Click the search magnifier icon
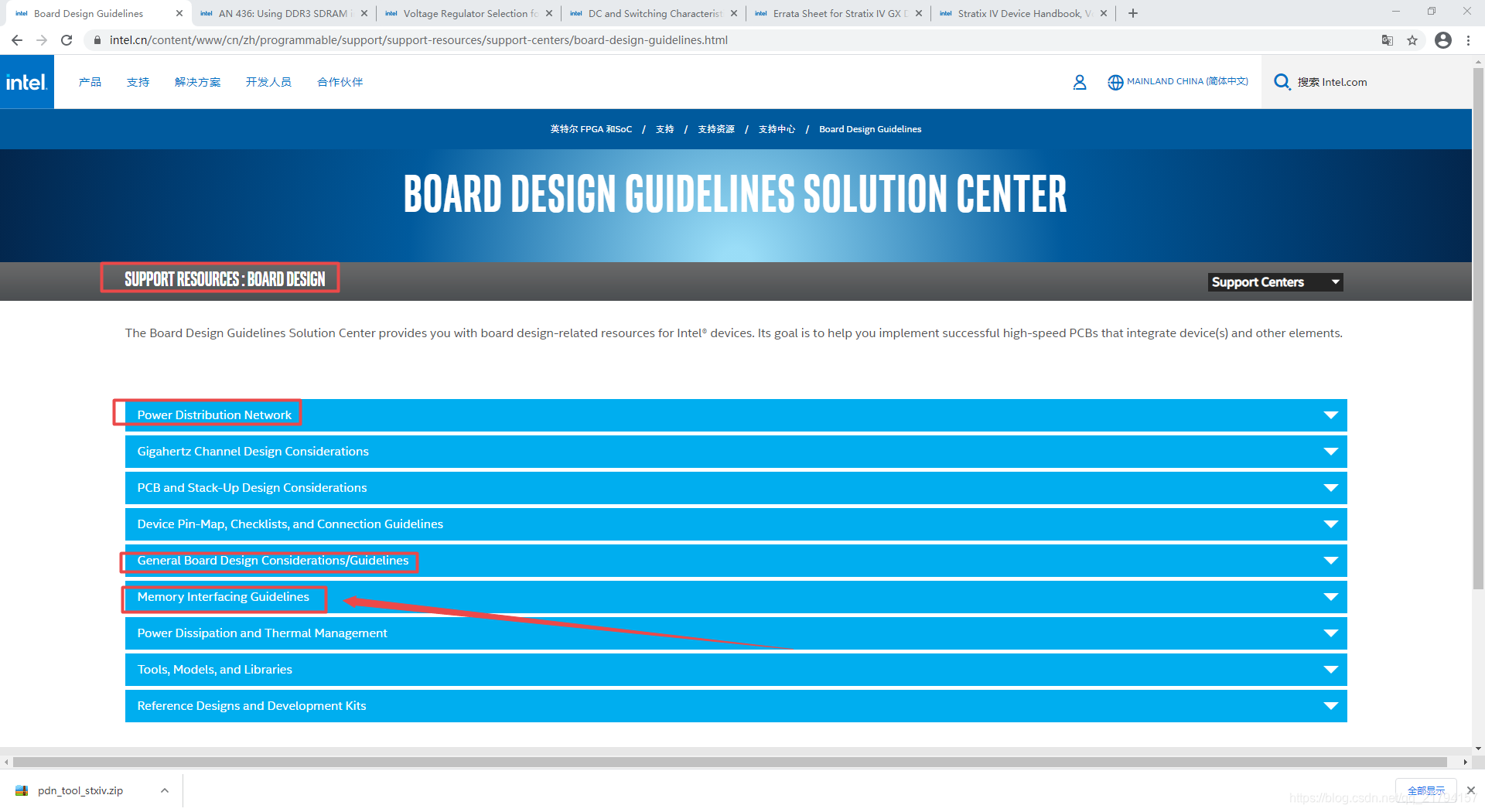Viewport: 1485px width, 812px height. tap(1282, 82)
